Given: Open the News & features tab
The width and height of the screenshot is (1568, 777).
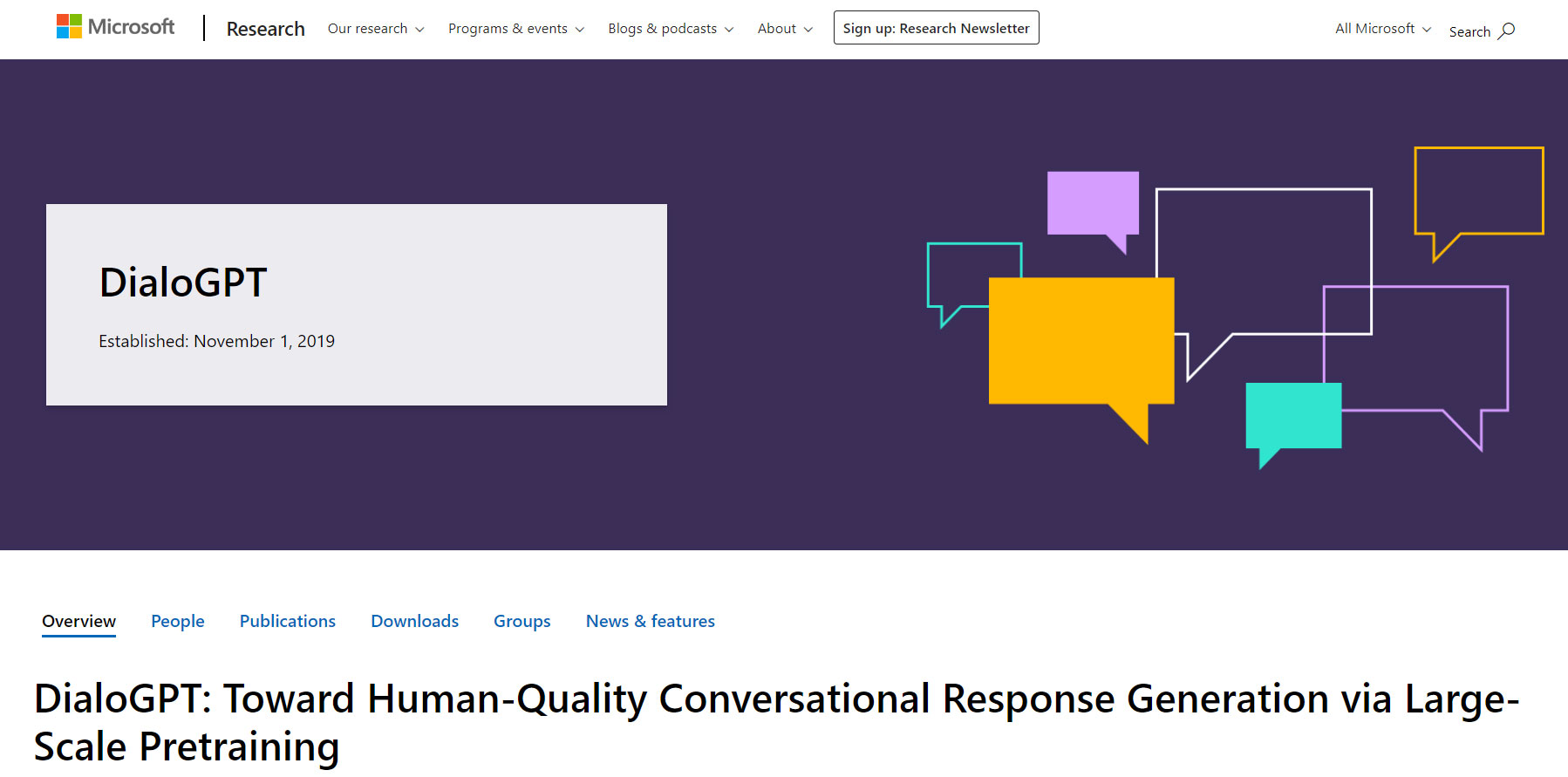Looking at the screenshot, I should click(651, 621).
